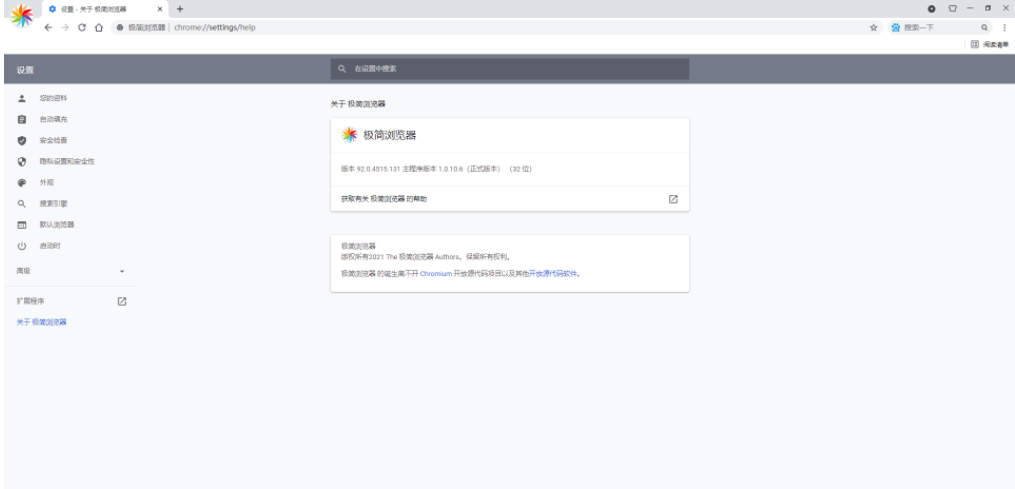The image size is (1015, 489).
Task: Bookmark this page with the star
Action: coord(873,27)
